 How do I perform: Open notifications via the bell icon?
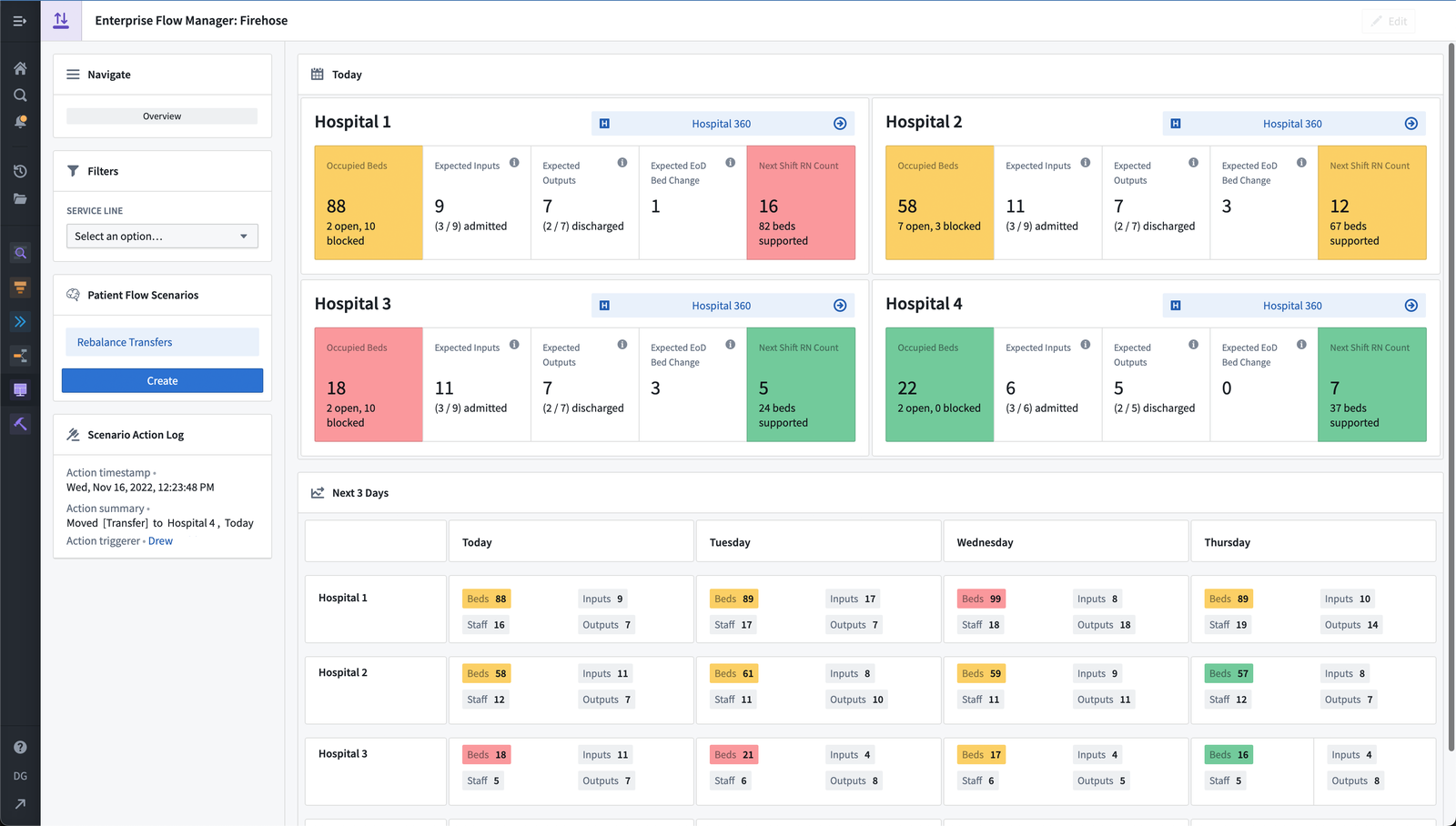tap(20, 121)
